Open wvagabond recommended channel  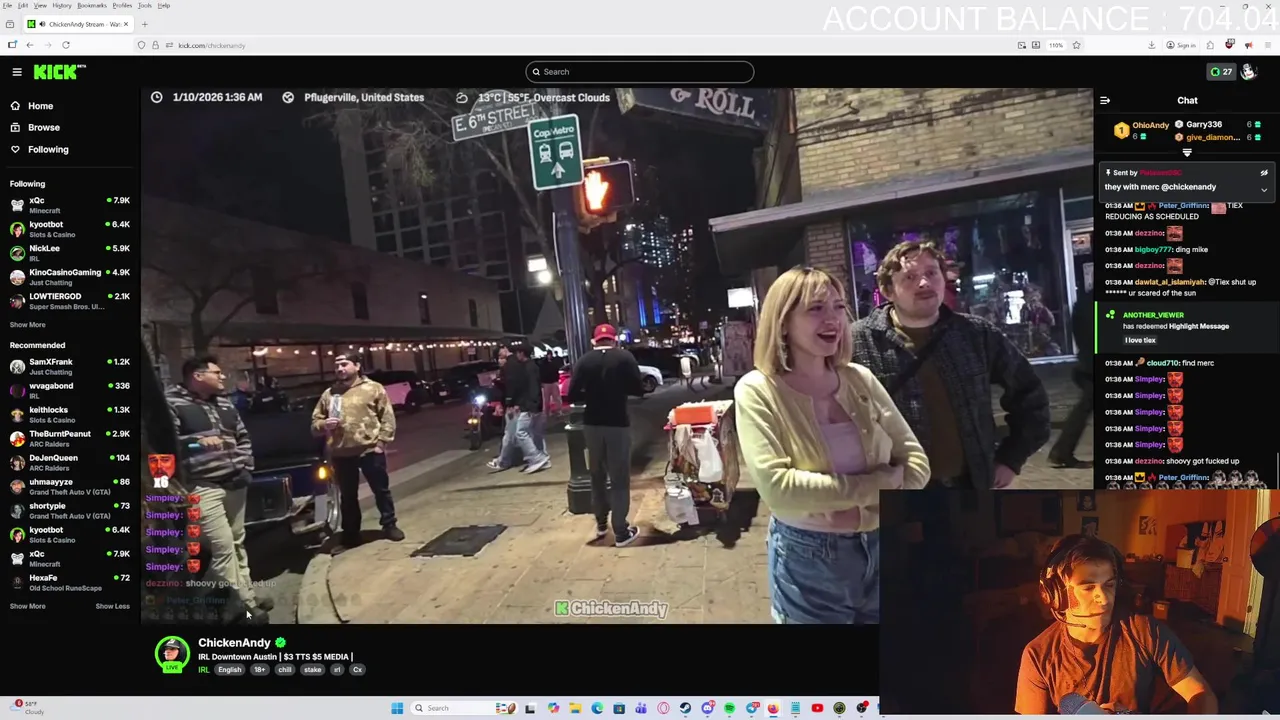point(70,390)
